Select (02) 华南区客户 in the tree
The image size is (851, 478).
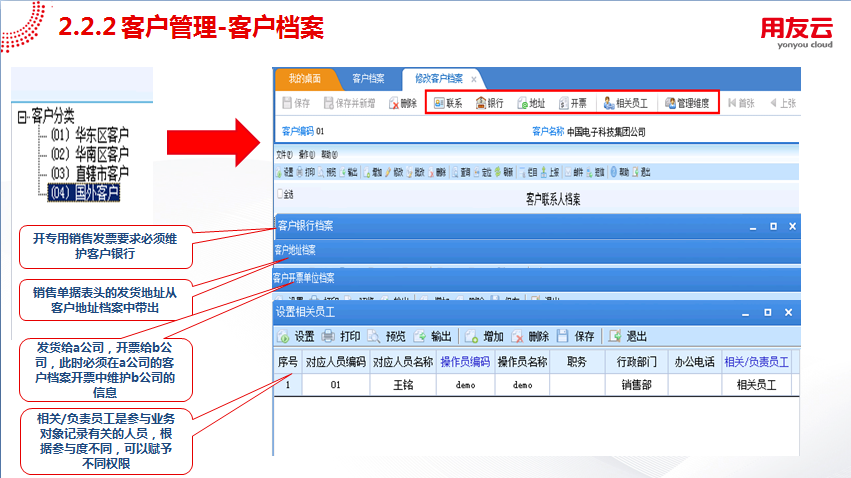click(90, 154)
